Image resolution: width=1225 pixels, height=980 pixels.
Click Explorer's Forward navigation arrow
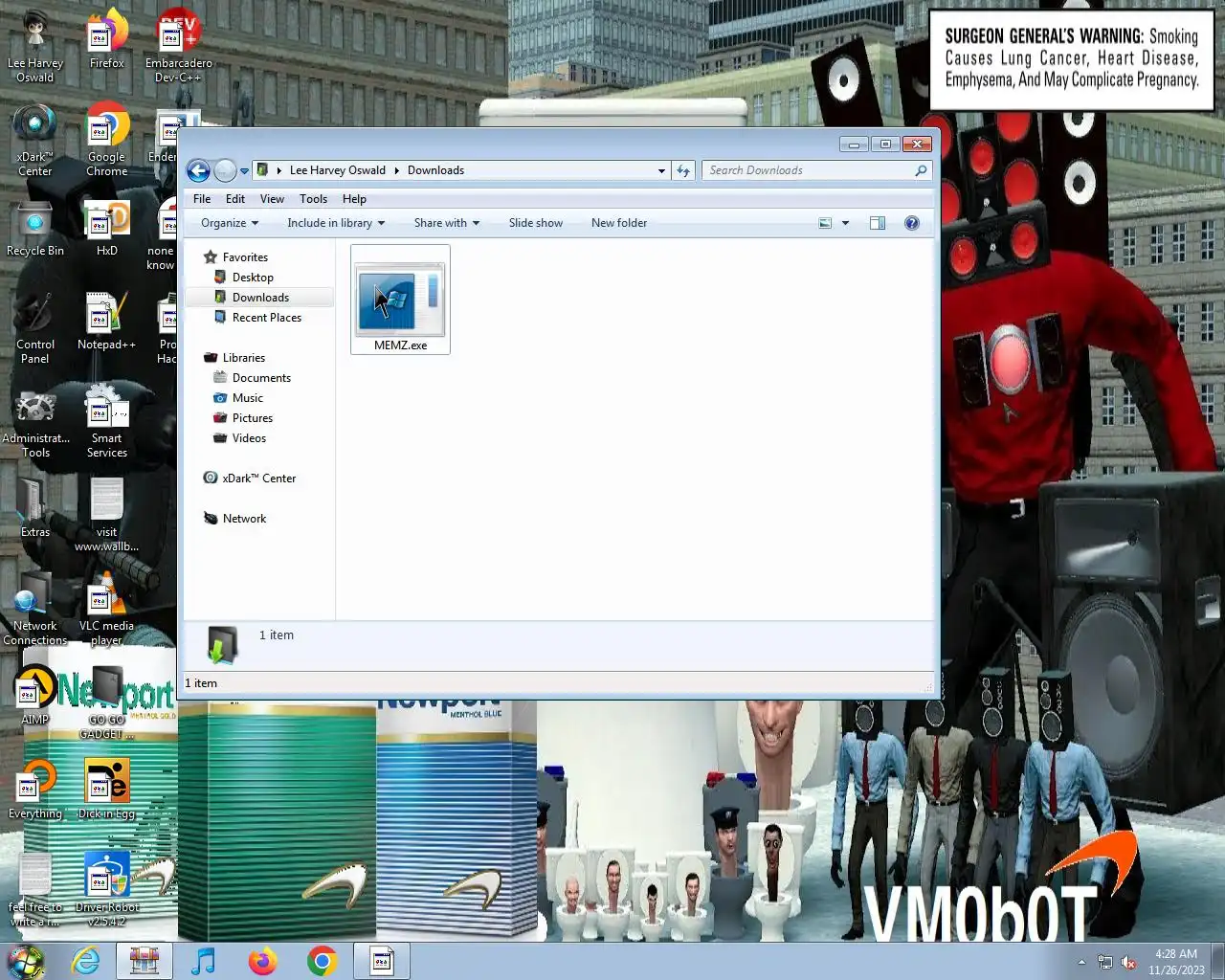[225, 170]
